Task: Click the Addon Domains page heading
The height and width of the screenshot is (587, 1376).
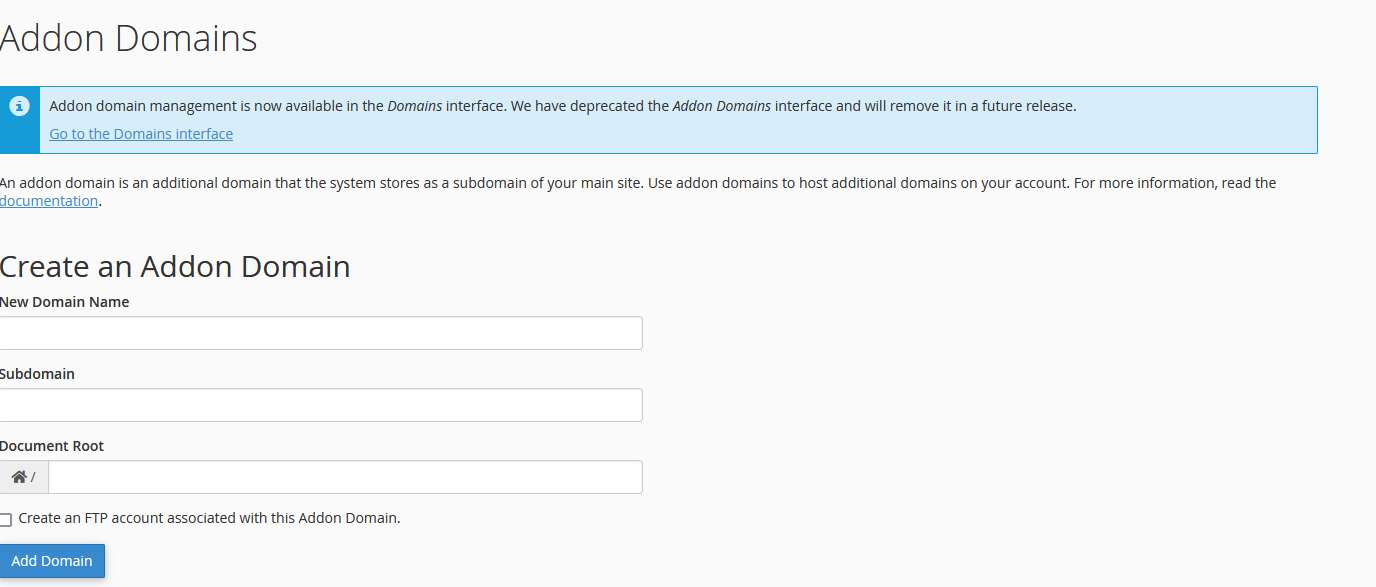Action: 128,39
